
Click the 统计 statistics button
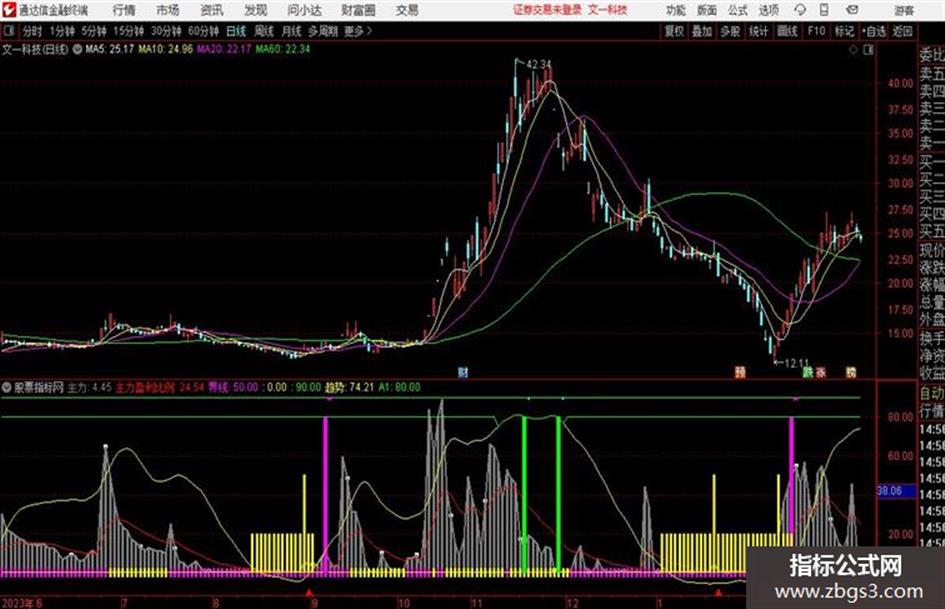click(x=759, y=31)
